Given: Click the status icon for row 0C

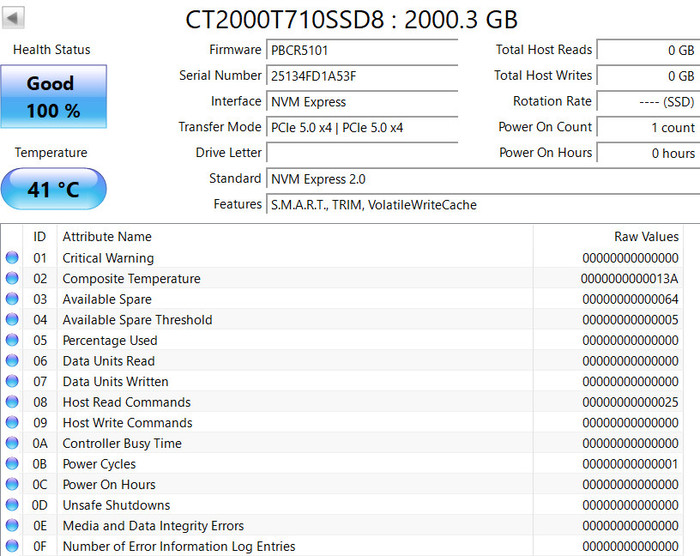Looking at the screenshot, I should pyautogui.click(x=12, y=484).
